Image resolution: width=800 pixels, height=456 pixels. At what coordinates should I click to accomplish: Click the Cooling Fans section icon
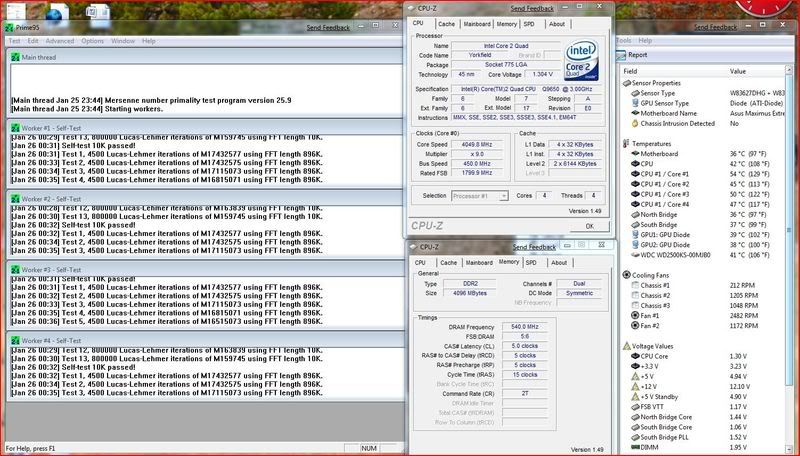click(x=627, y=275)
